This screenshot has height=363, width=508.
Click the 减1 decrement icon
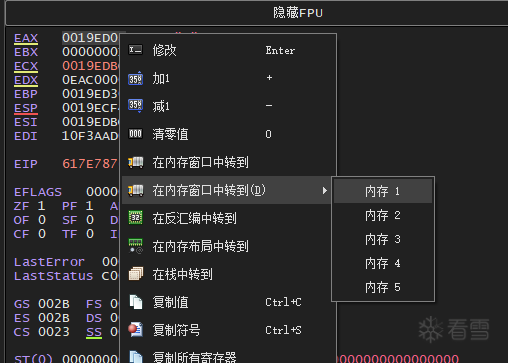(x=135, y=106)
